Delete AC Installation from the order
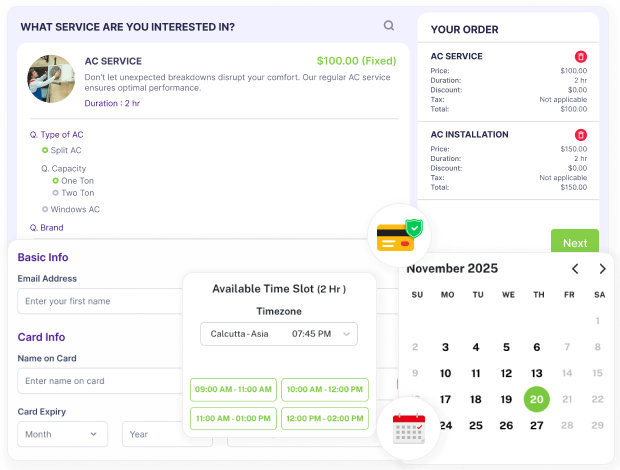620x470 pixels. (580, 135)
